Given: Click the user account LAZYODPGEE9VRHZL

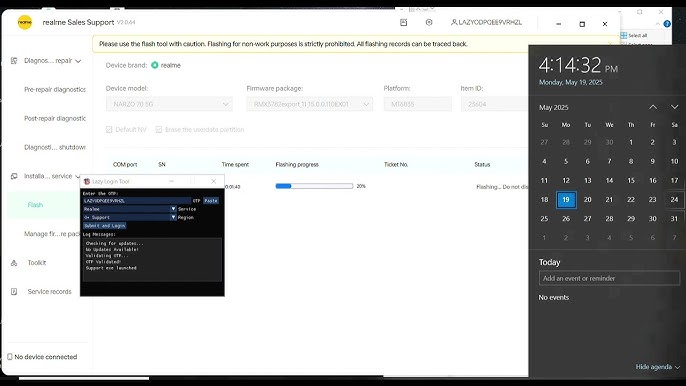Looking at the screenshot, I should click(486, 22).
